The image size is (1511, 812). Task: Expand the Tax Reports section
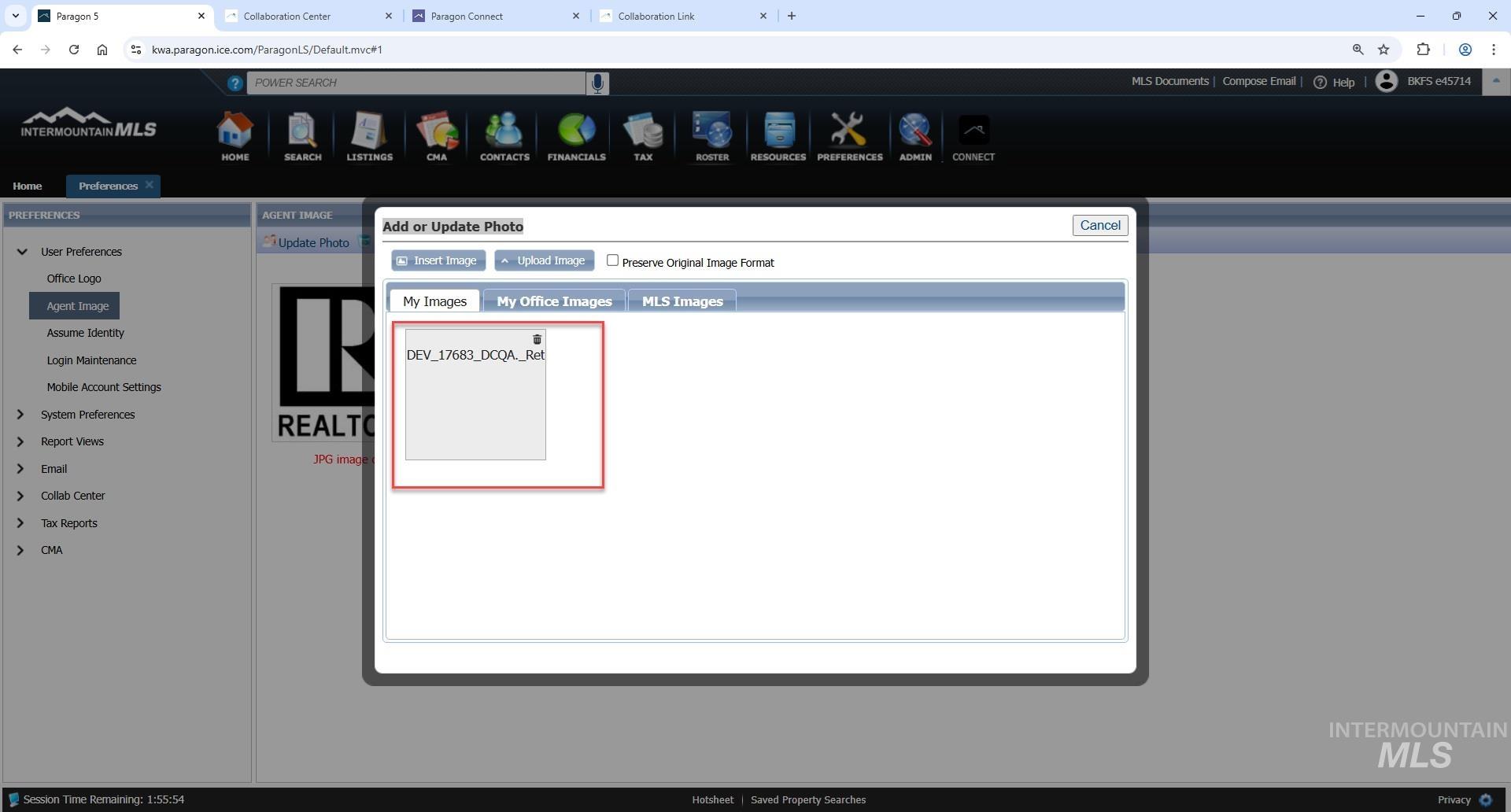point(20,523)
